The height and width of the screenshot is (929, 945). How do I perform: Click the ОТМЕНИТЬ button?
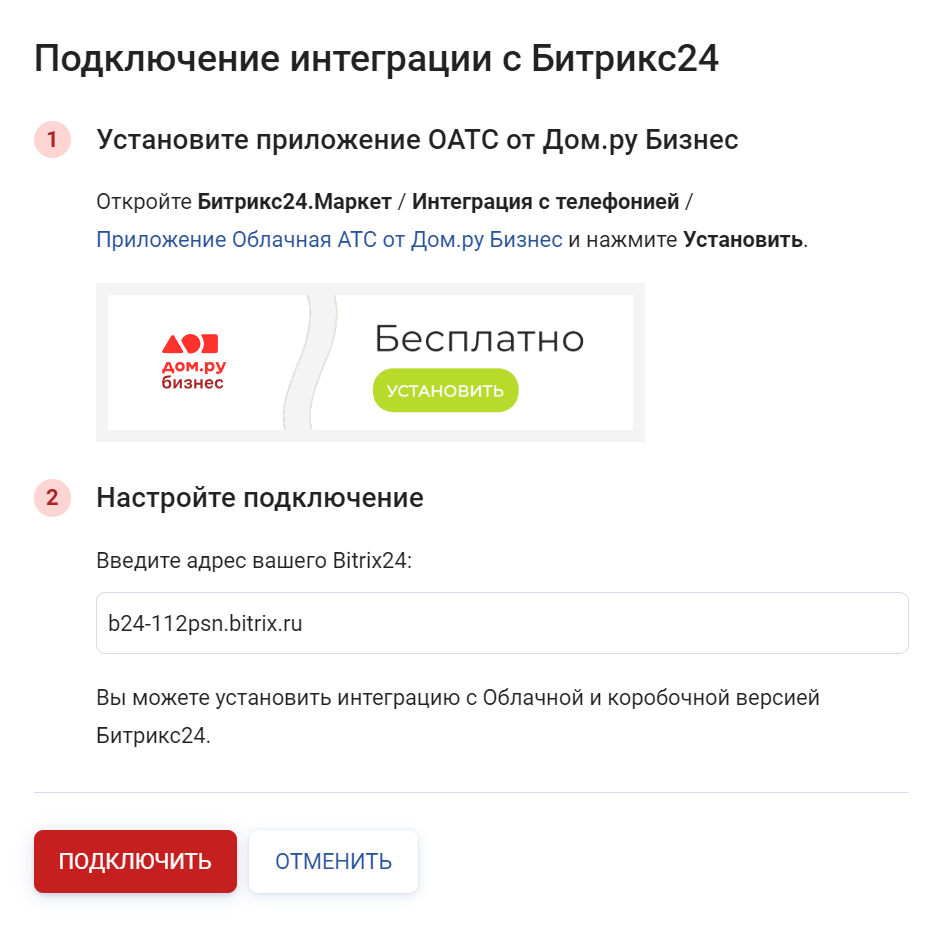[x=333, y=861]
